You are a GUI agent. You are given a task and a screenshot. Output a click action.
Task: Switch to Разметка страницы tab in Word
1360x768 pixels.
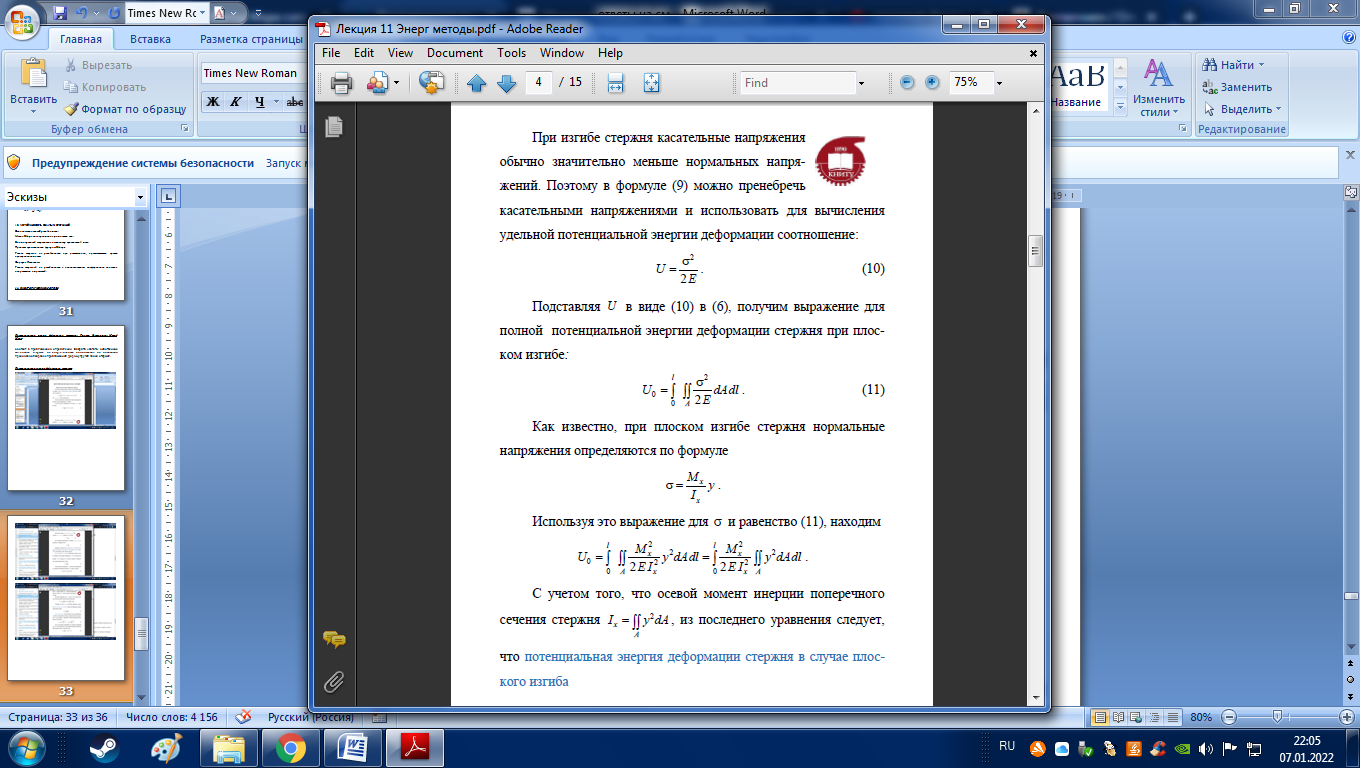[251, 39]
